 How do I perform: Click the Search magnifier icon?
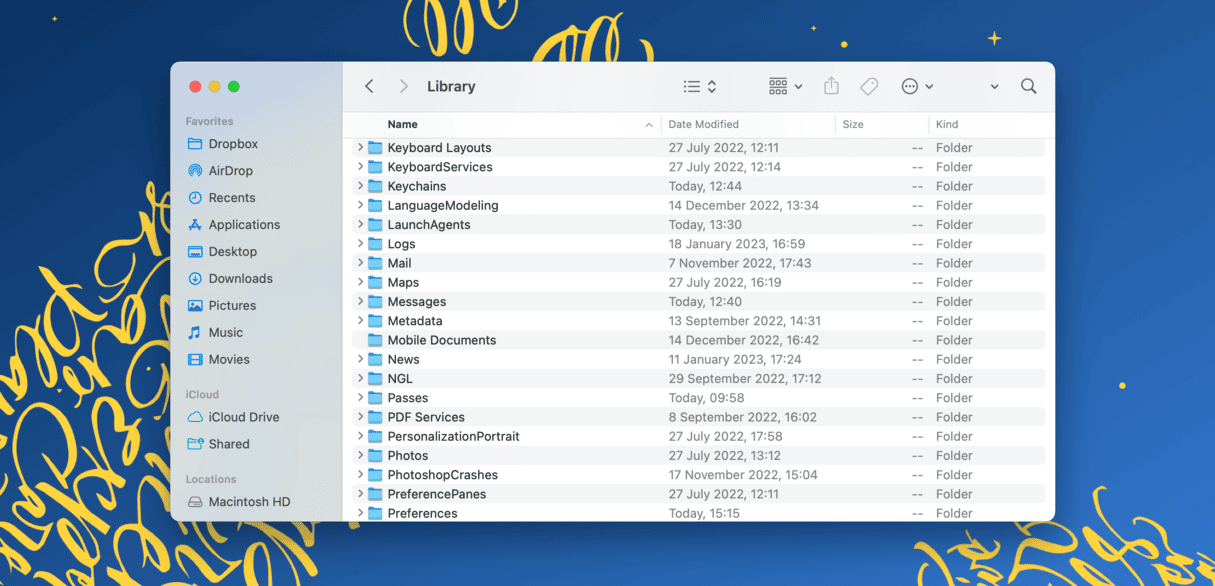tap(1028, 87)
